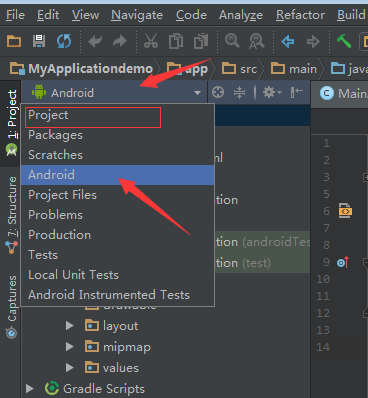This screenshot has height=398, width=368.
Task: Open the project panel gear settings
Action: [x=271, y=92]
